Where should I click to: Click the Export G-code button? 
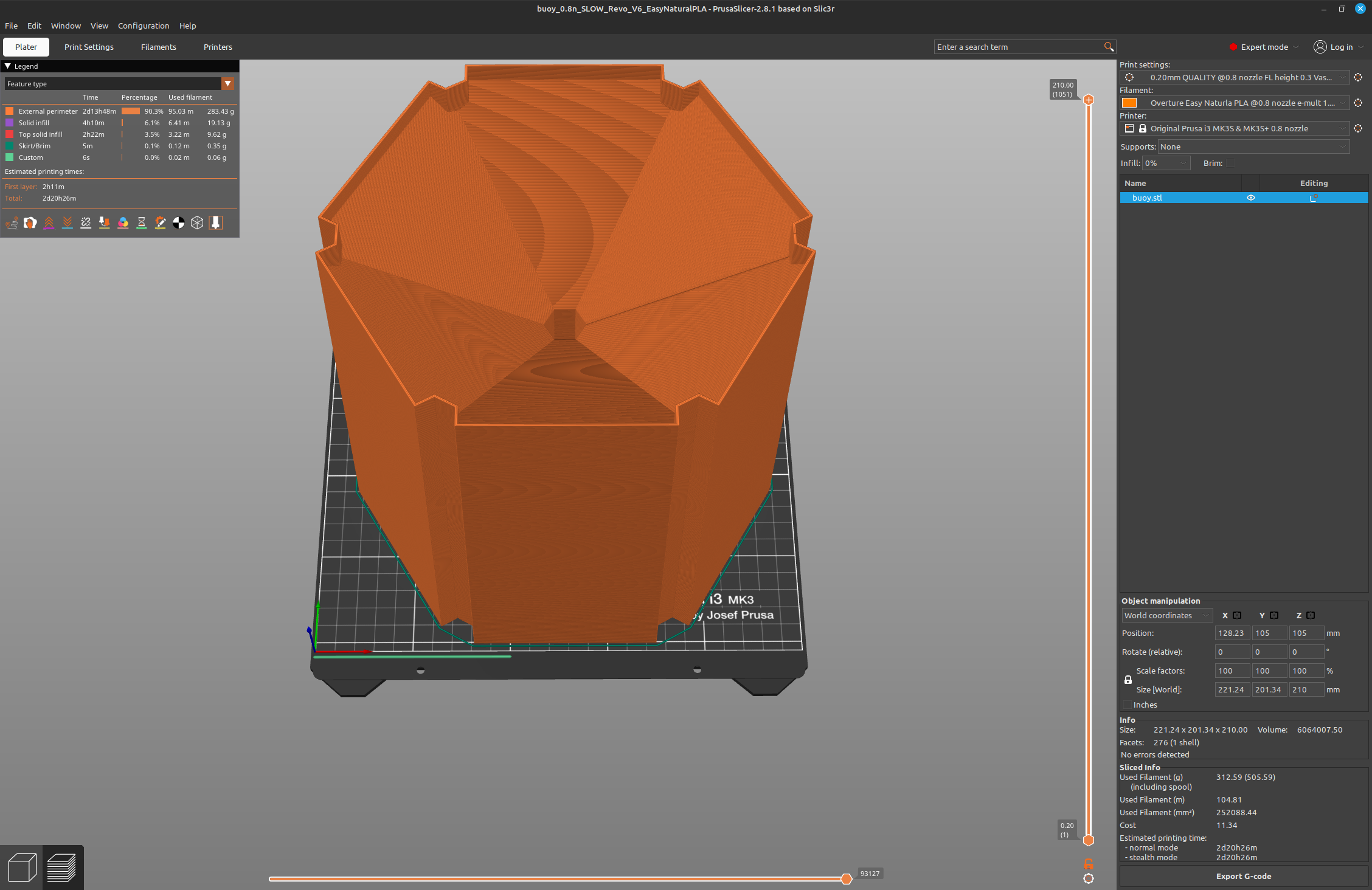point(1243,876)
